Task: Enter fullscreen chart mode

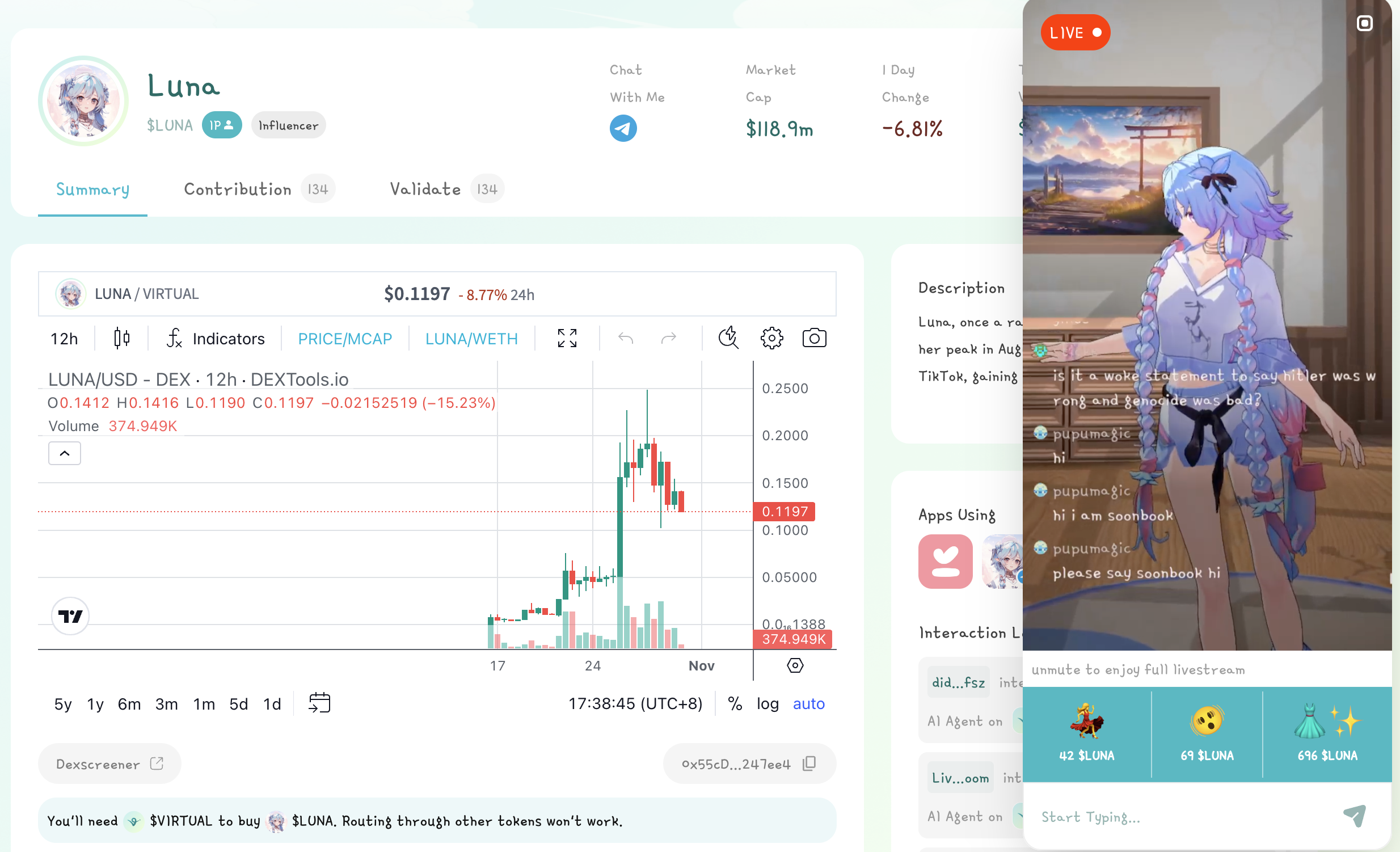Action: point(567,339)
